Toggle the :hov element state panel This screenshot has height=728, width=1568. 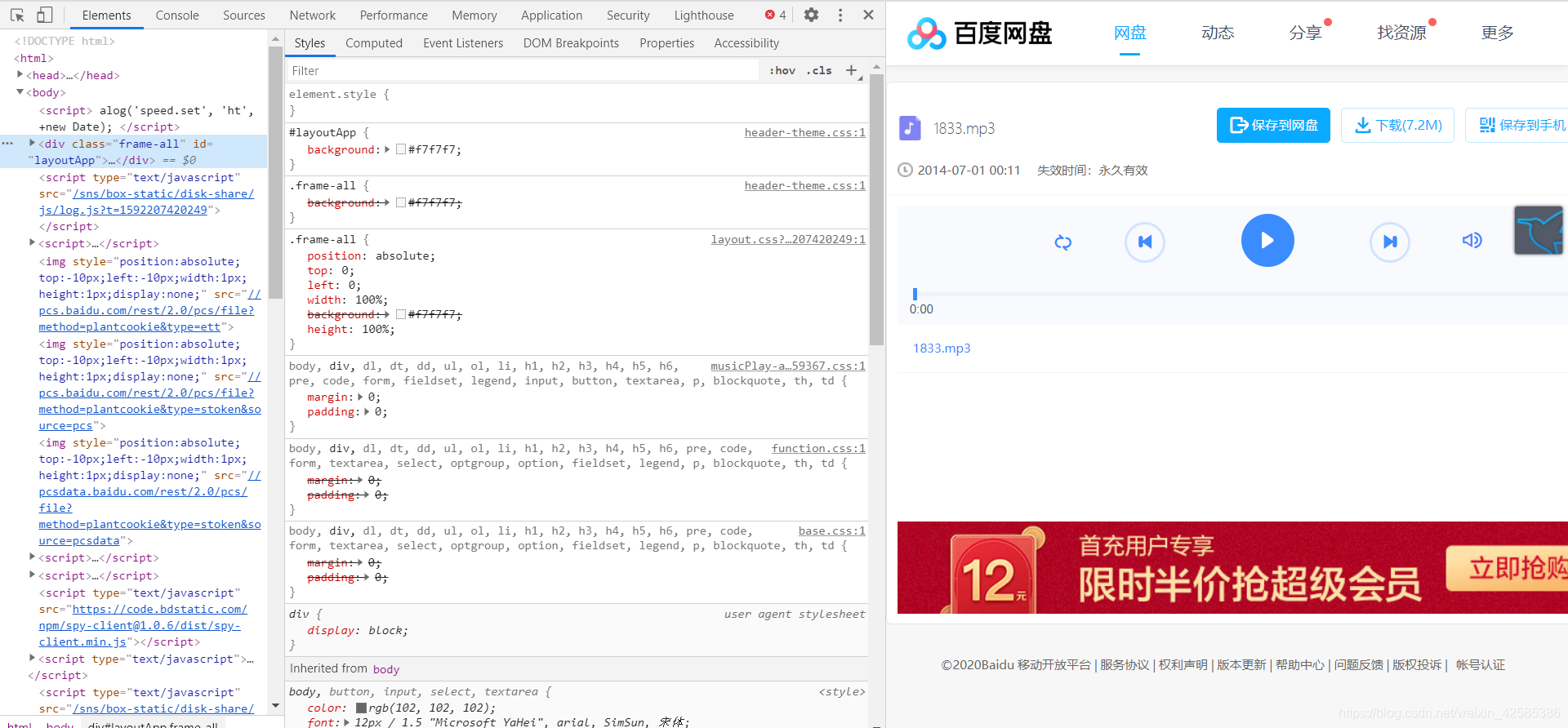pyautogui.click(x=782, y=71)
